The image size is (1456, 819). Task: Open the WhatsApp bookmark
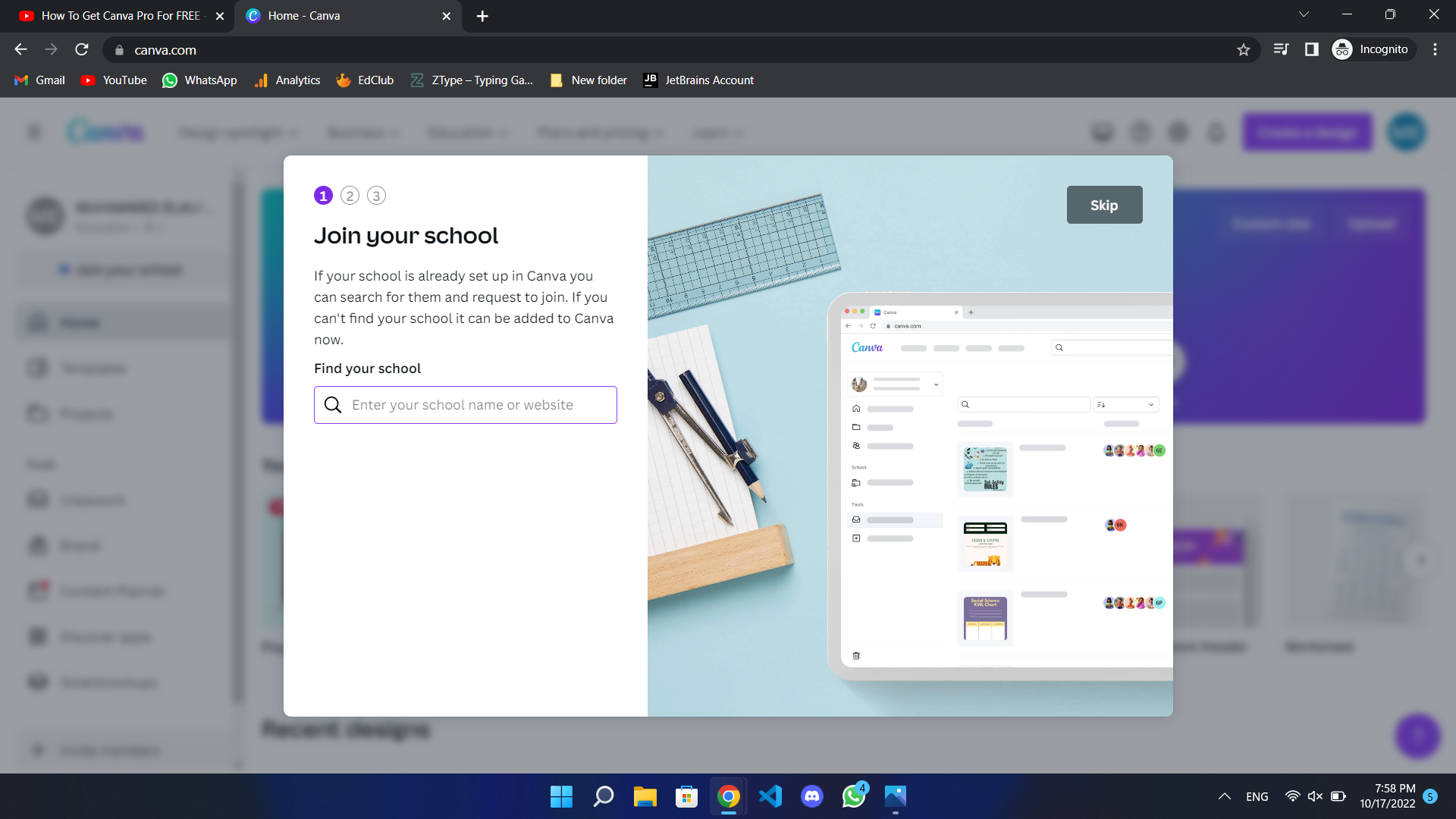click(x=200, y=80)
